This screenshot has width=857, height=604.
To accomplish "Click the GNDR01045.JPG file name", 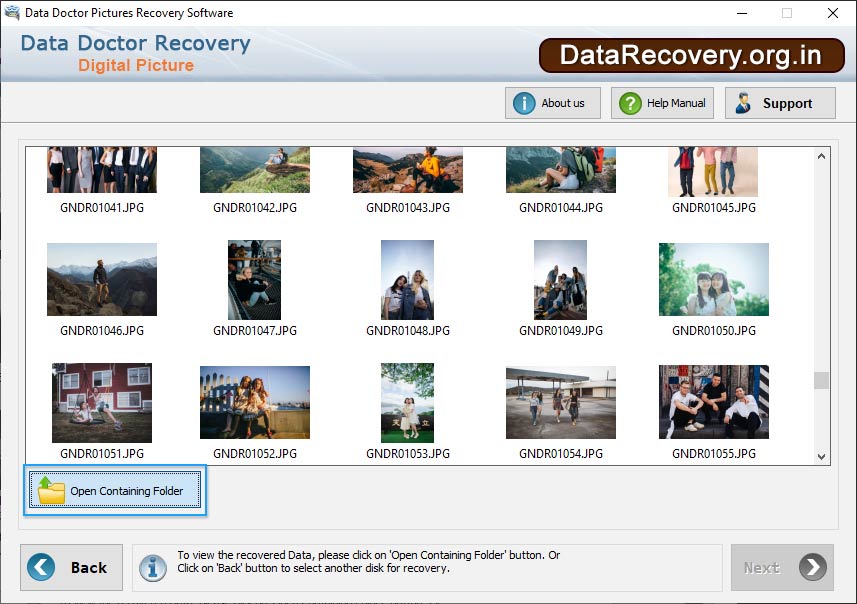I will click(714, 208).
